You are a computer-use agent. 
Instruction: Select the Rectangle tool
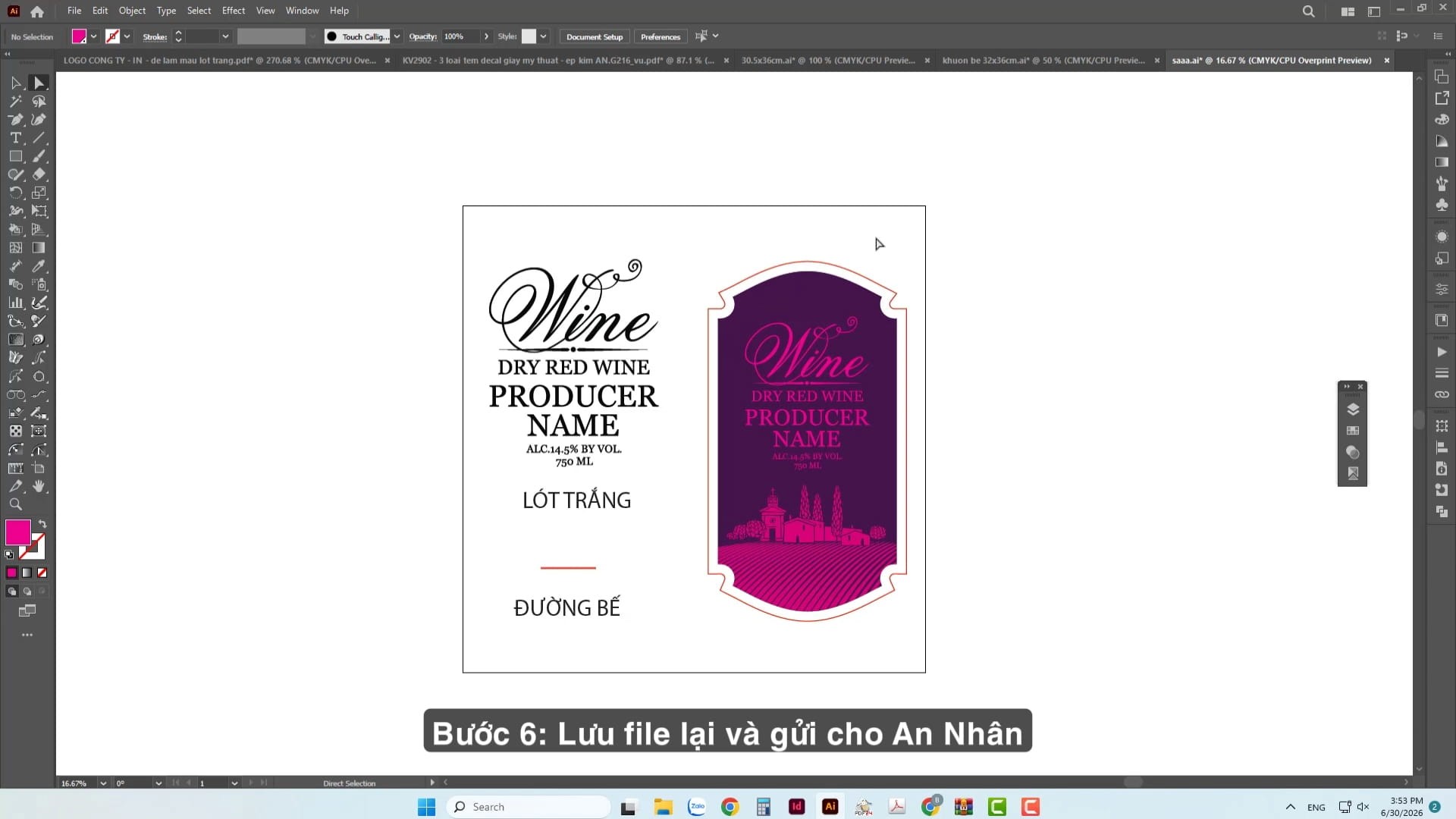pos(15,156)
